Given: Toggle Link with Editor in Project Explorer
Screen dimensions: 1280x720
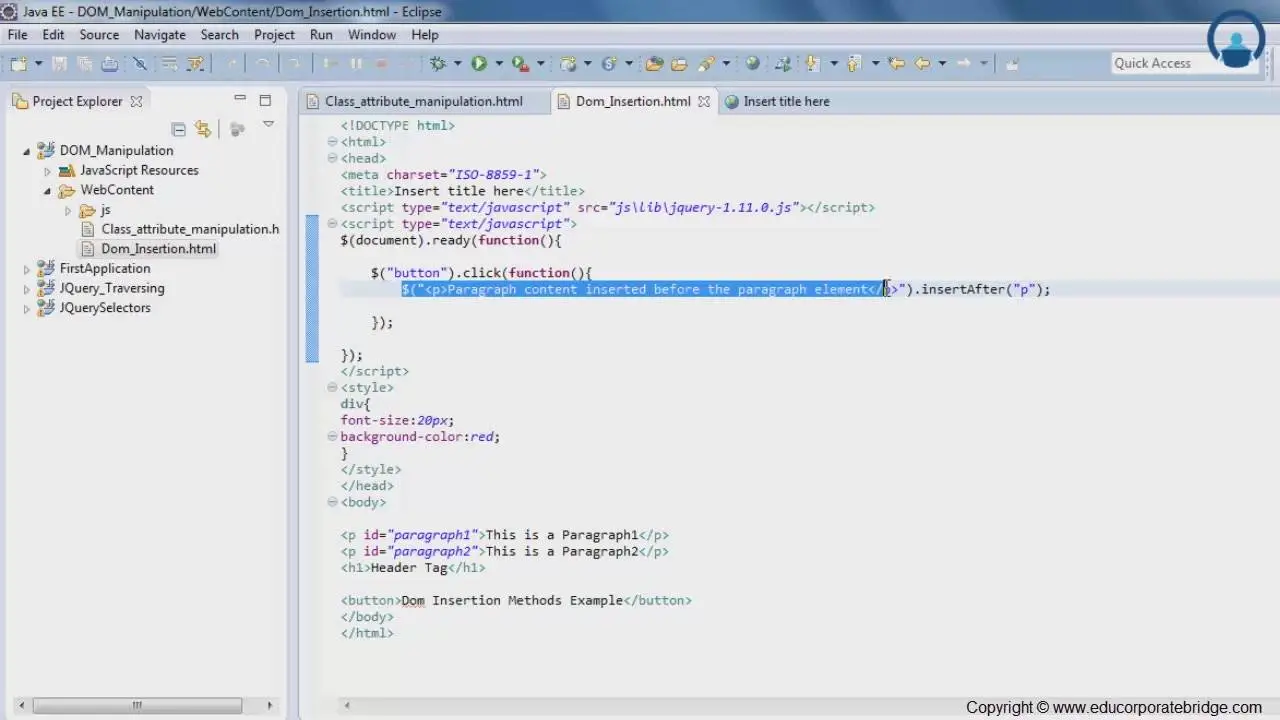Looking at the screenshot, I should (x=203, y=129).
